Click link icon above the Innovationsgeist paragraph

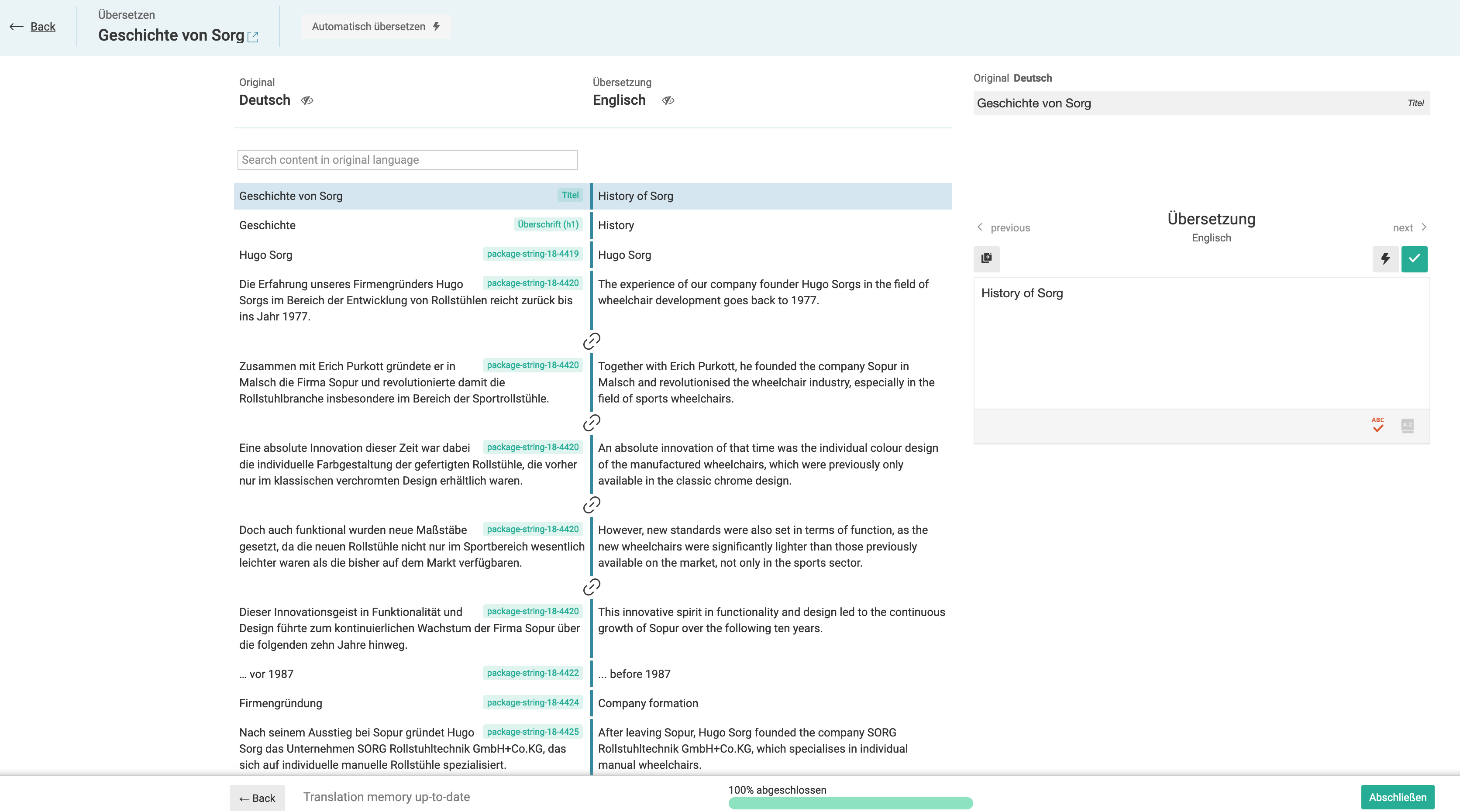(x=591, y=586)
